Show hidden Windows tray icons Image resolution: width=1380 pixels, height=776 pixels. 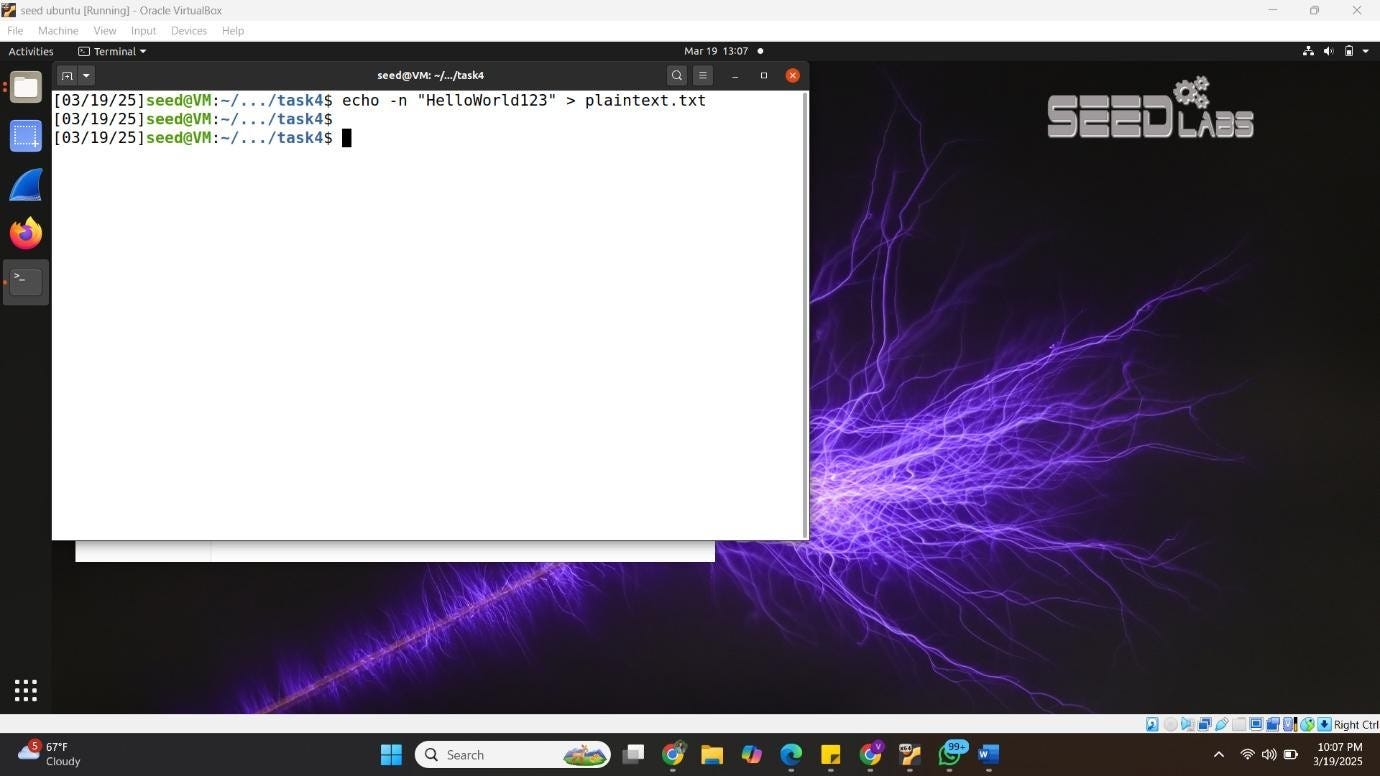(x=1218, y=754)
